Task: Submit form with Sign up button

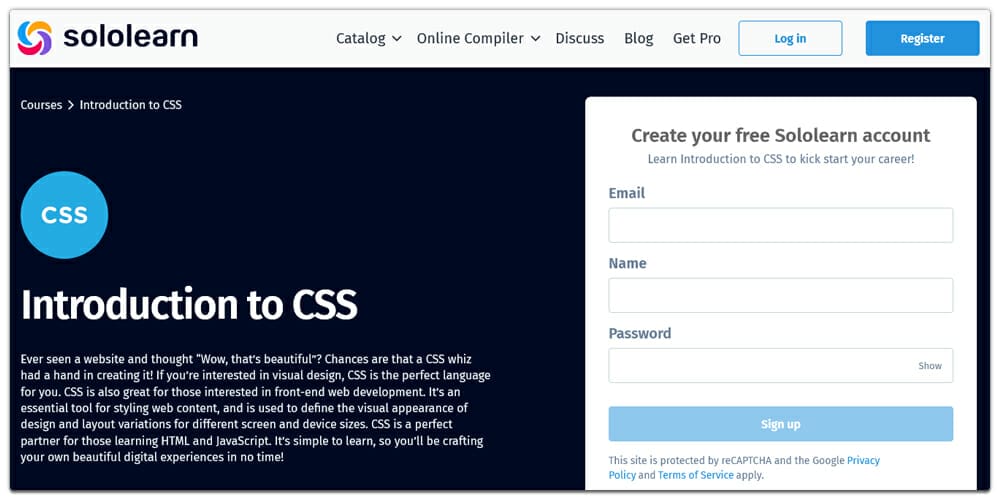Action: (780, 424)
